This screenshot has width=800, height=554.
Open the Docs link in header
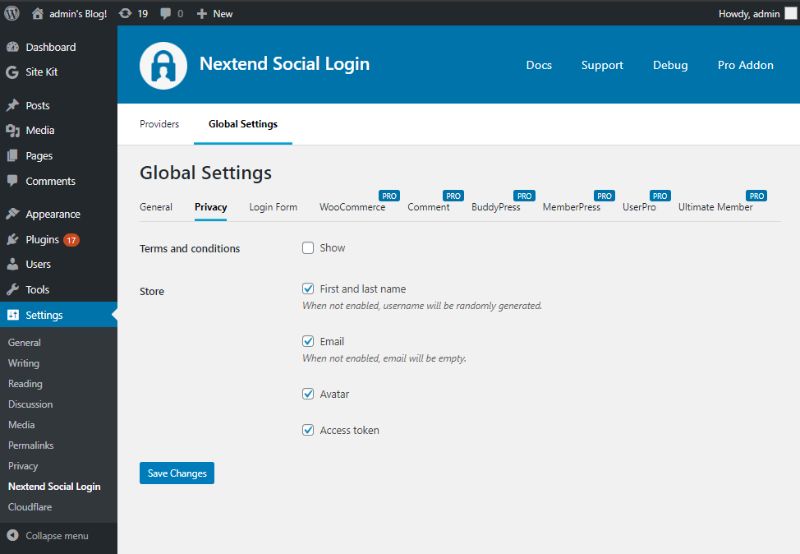[539, 65]
